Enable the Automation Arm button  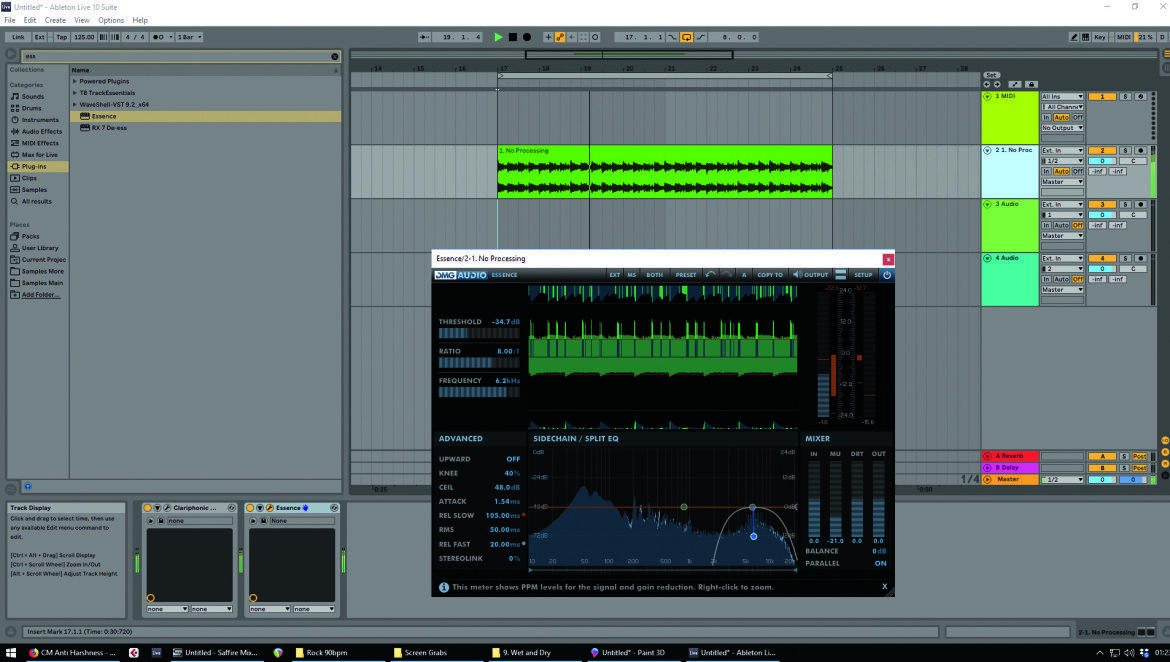[560, 37]
